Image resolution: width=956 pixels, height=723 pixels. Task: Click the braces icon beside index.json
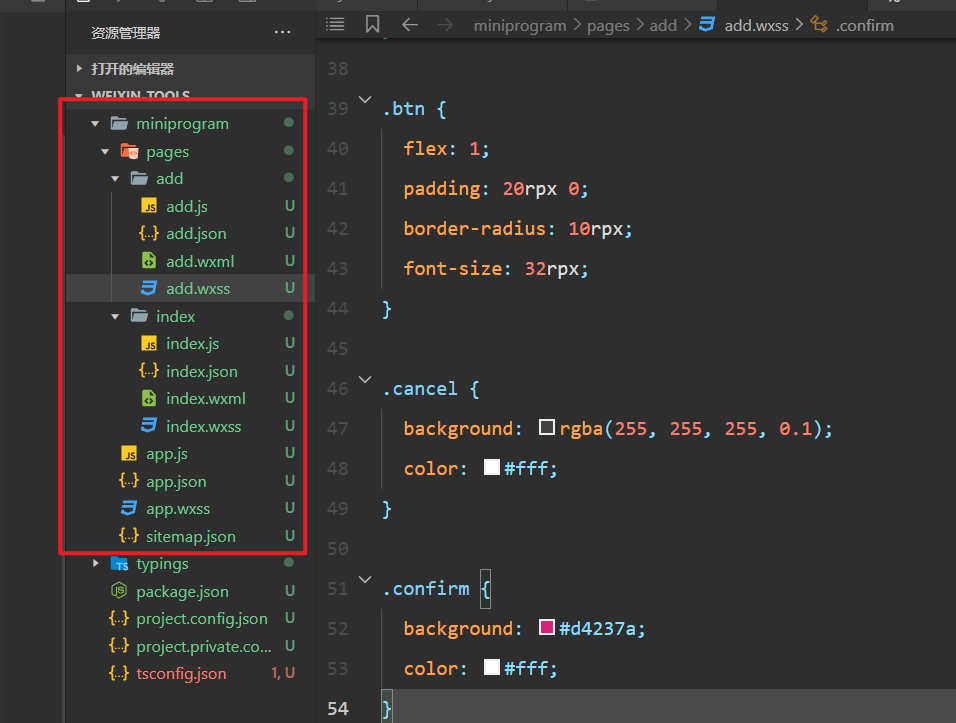point(149,371)
